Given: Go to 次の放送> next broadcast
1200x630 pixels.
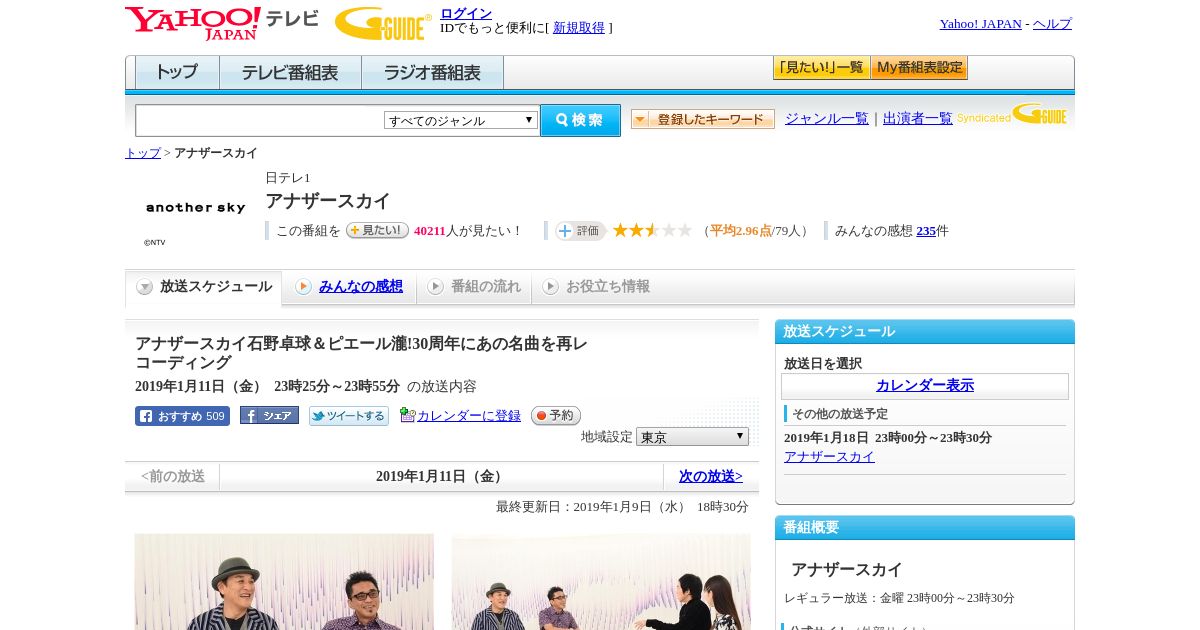Looking at the screenshot, I should [x=710, y=477].
